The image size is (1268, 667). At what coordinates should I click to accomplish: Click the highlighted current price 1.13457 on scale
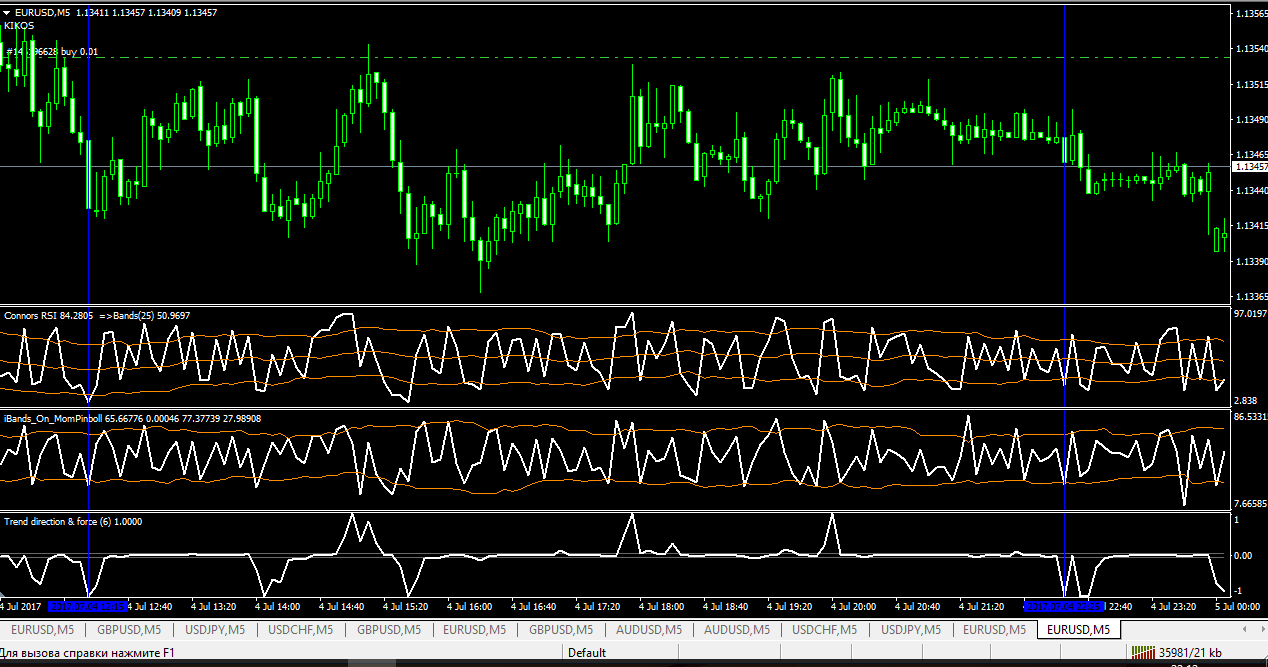[1250, 167]
